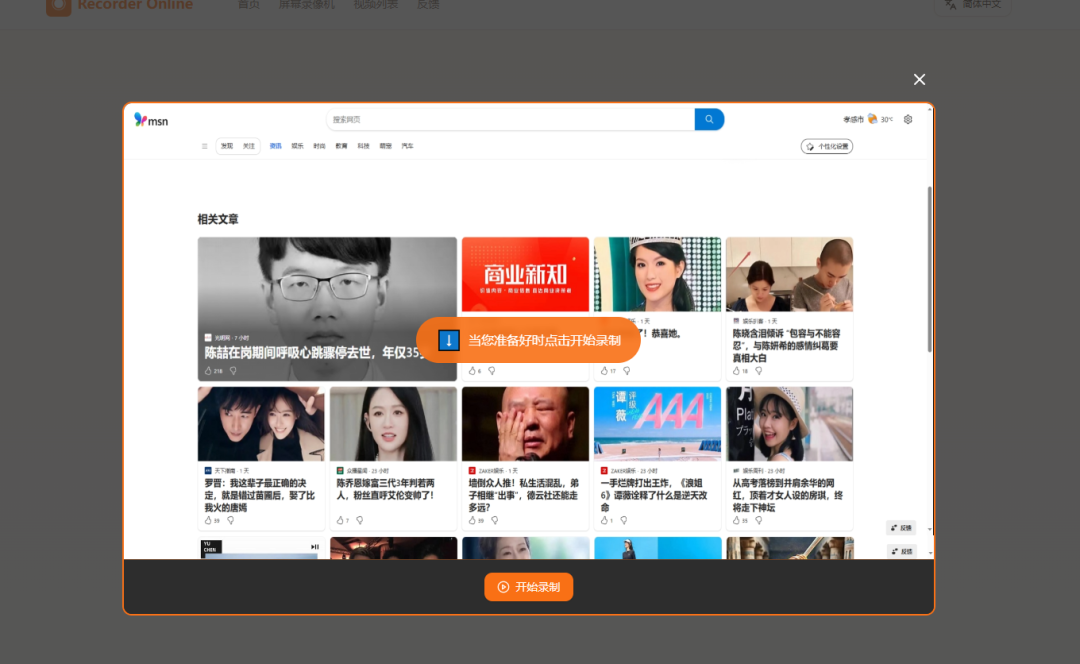Click the blue search magnifier button
The height and width of the screenshot is (664, 1080).
[709, 119]
